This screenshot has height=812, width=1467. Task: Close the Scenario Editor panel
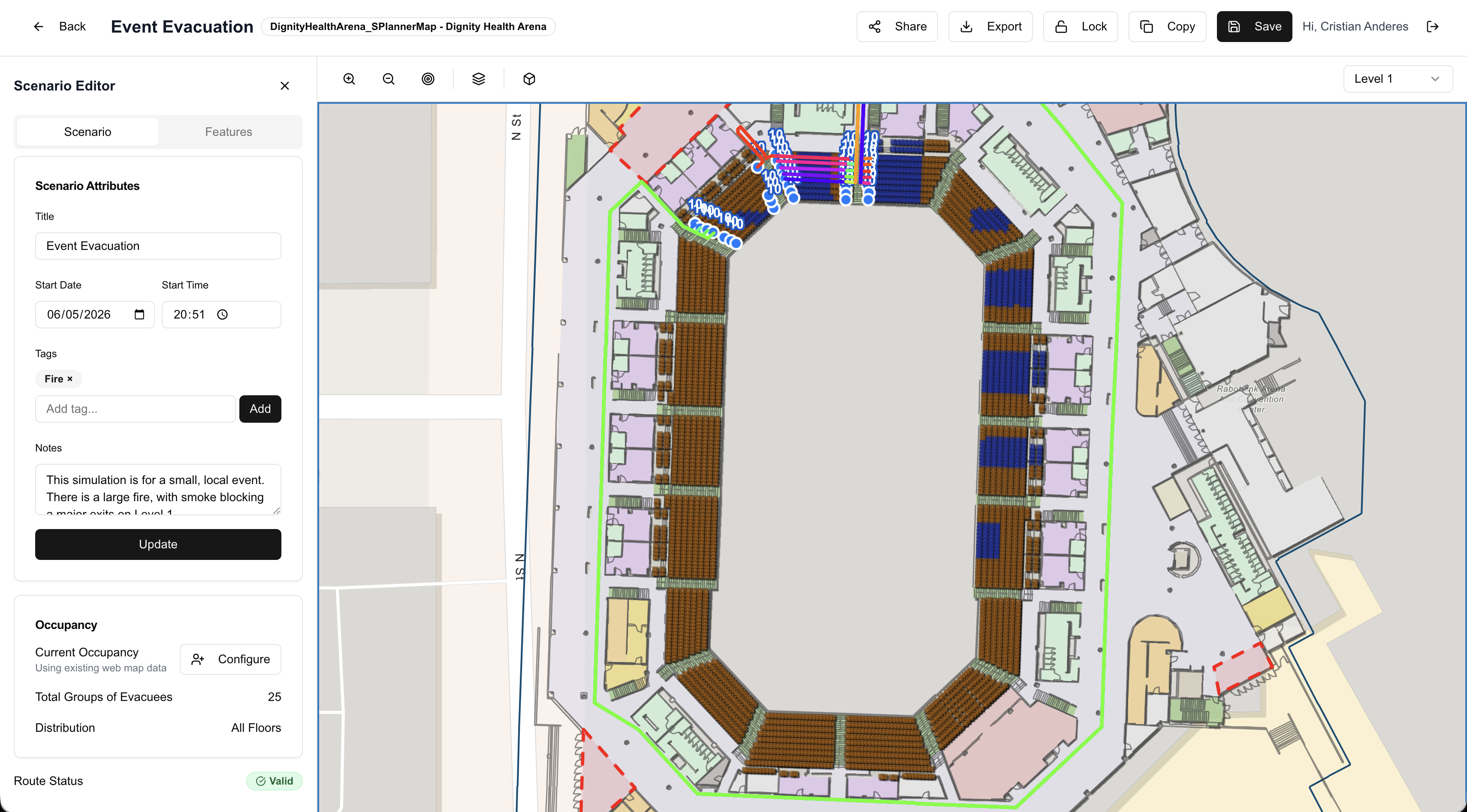coord(285,86)
